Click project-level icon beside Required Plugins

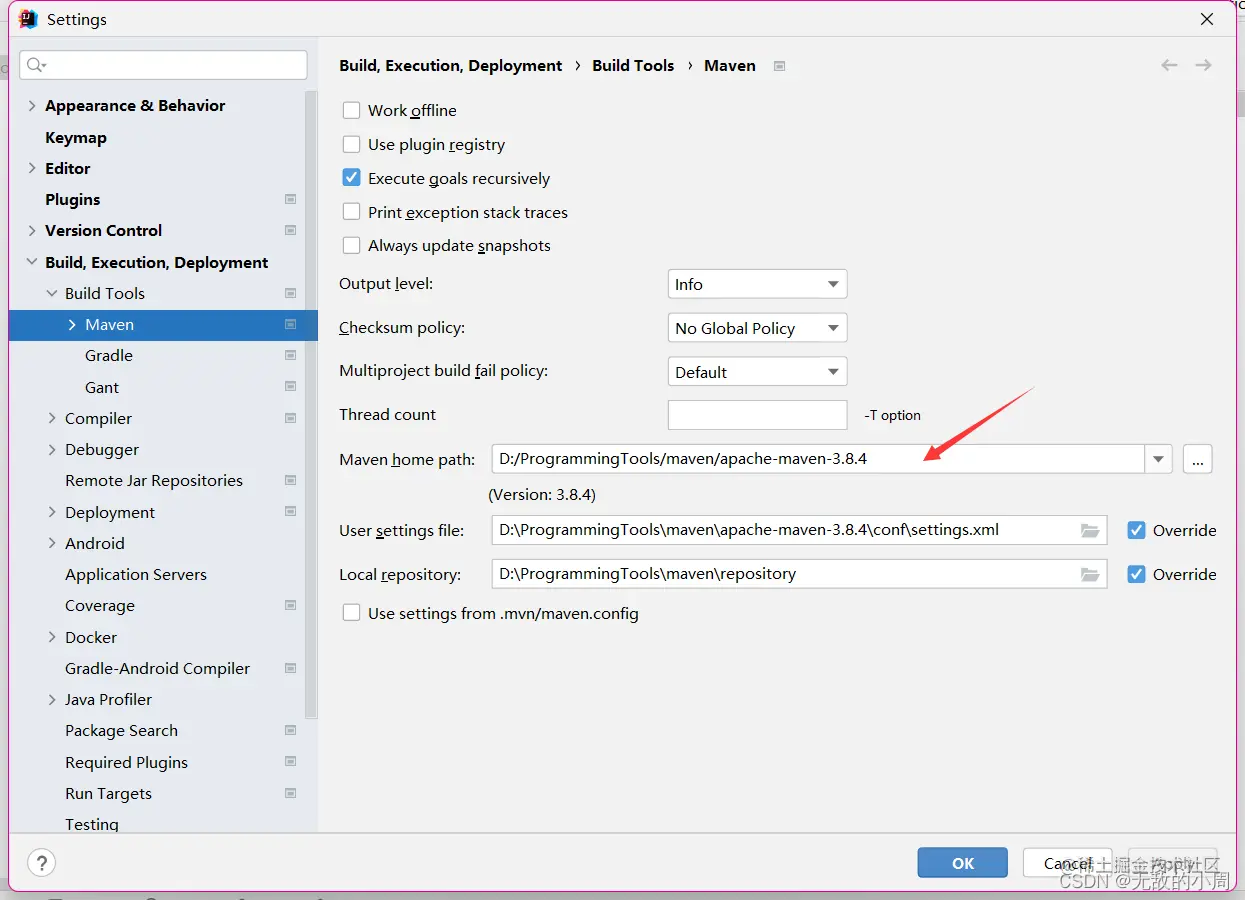point(290,762)
